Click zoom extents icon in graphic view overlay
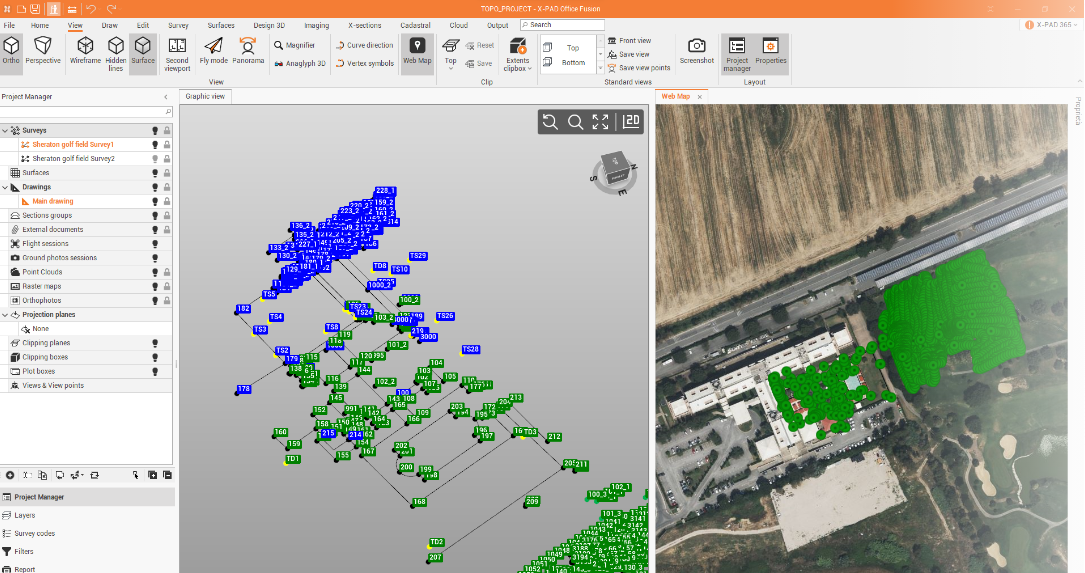The height and width of the screenshot is (573, 1085). pos(601,122)
